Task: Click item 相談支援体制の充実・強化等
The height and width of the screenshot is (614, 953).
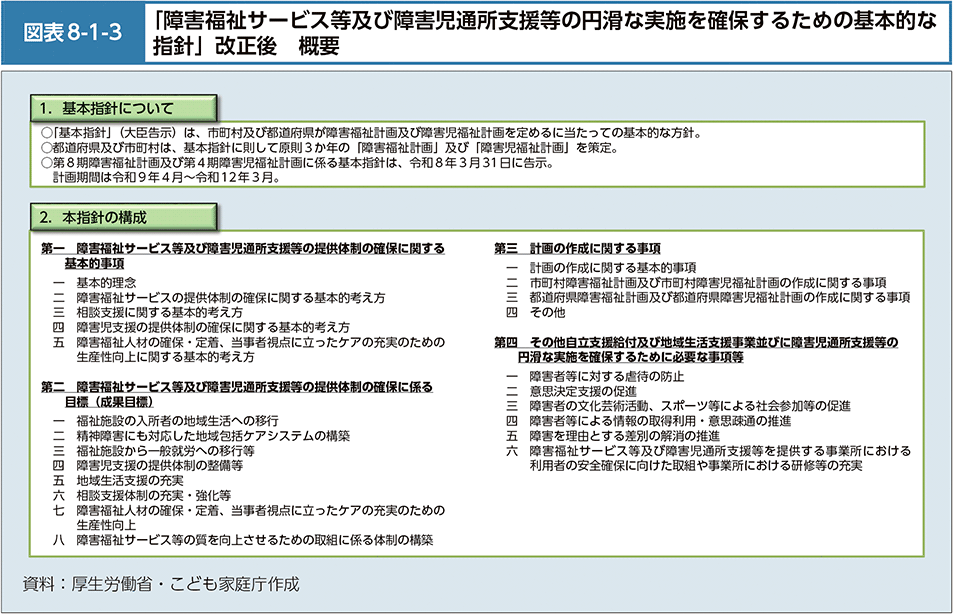Action: pos(153,495)
